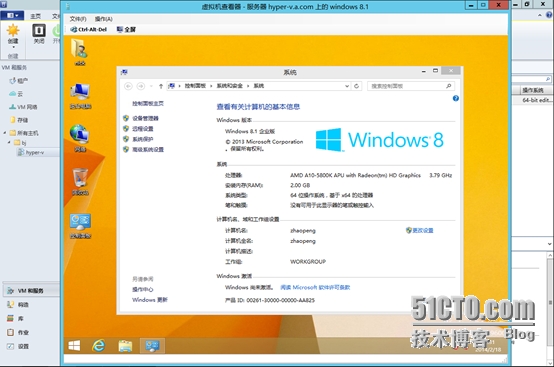Open the Recycle Bin desktop icon
554x367 pixels.
80,182
